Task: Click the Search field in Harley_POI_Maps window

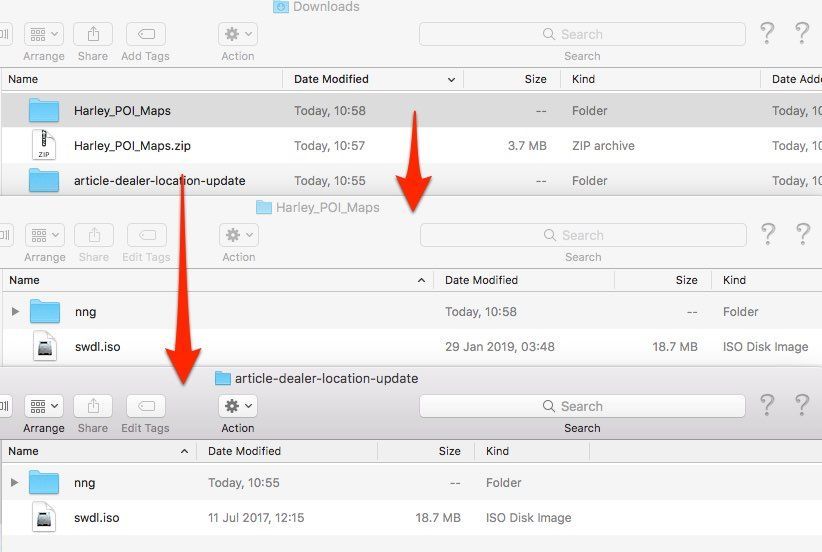Action: pos(582,235)
